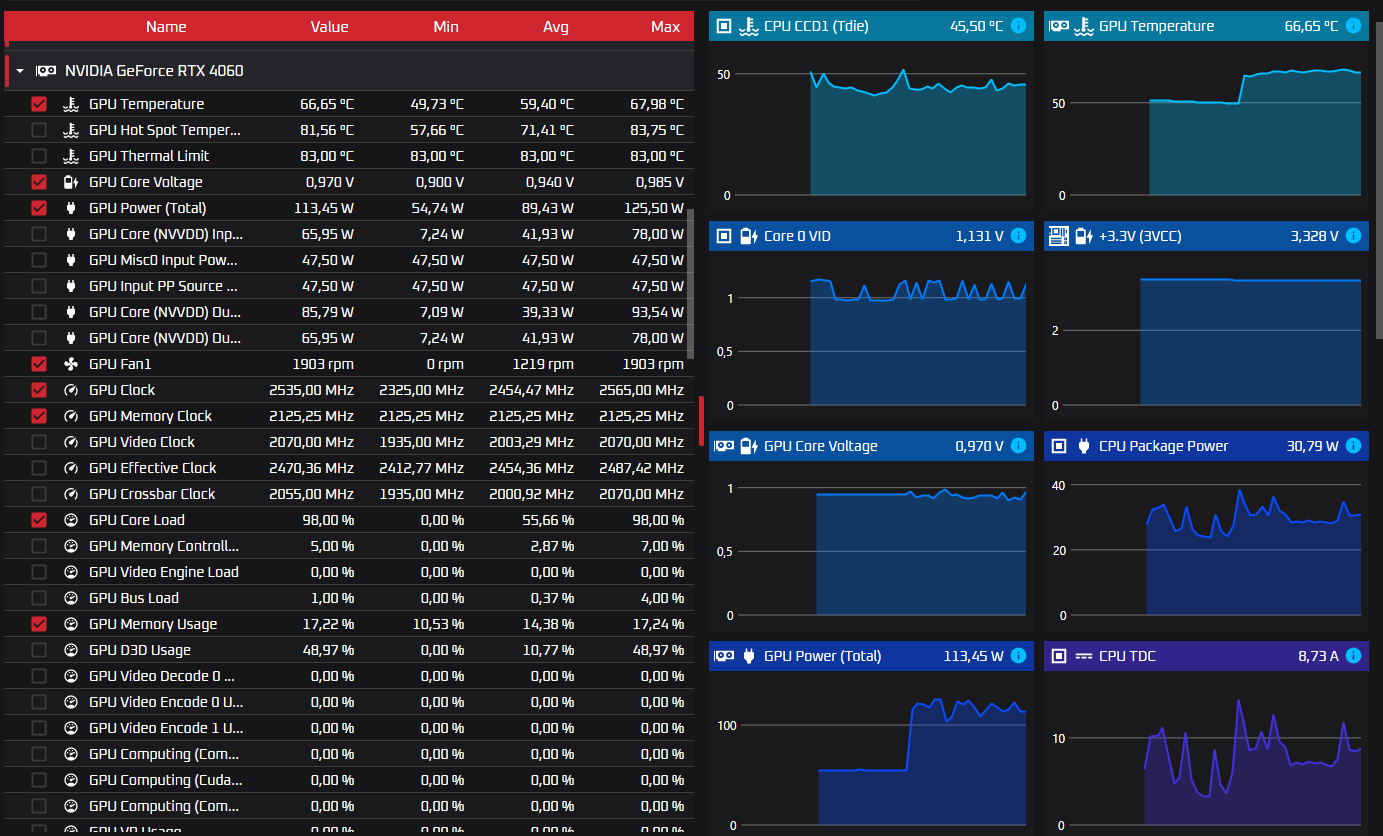Click info icon on CPU Package Power graph
Viewport: 1383px width, 836px height.
(1353, 446)
